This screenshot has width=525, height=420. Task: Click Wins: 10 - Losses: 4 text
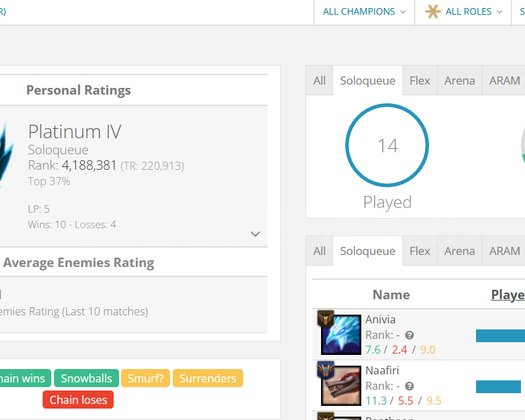pos(72,224)
